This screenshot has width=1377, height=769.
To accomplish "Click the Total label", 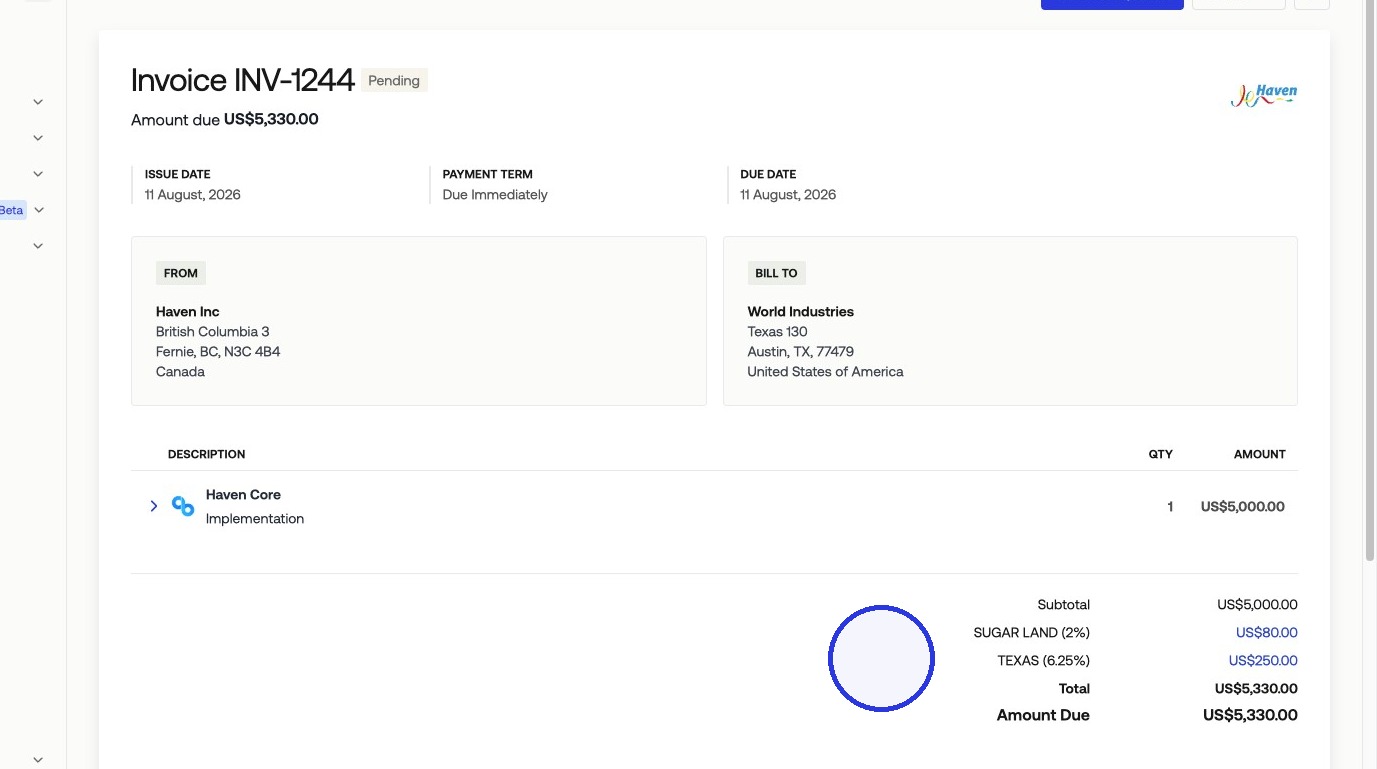I will (1075, 688).
